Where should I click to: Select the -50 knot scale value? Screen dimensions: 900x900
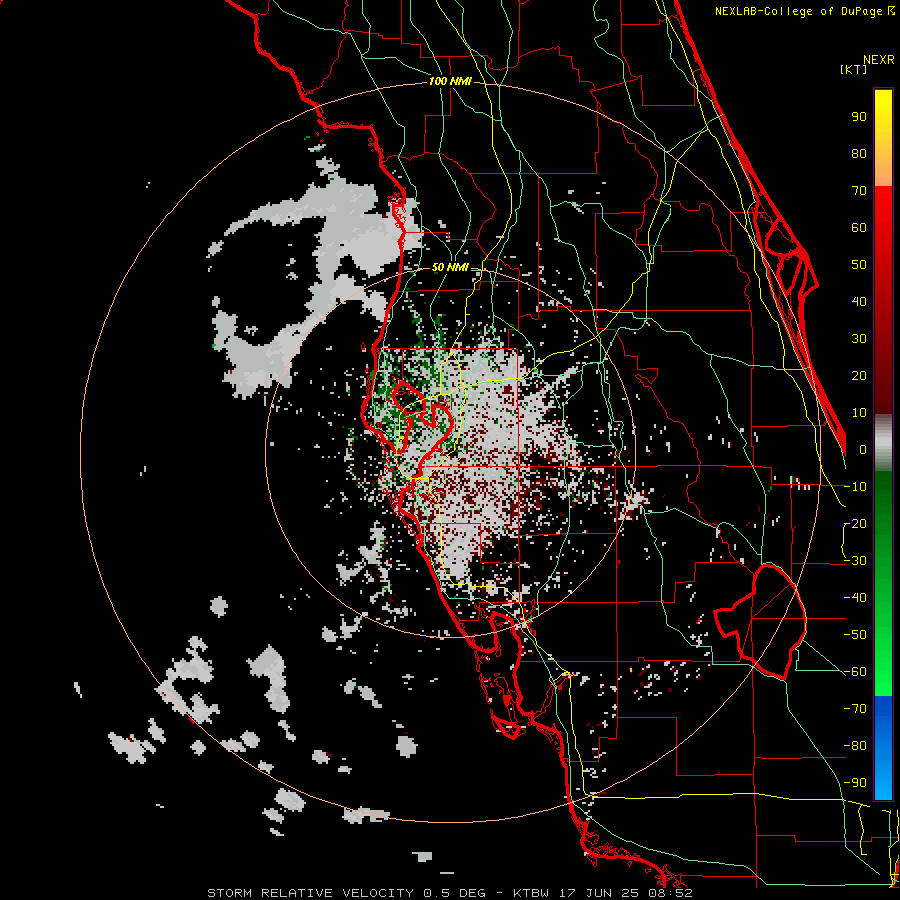point(855,635)
